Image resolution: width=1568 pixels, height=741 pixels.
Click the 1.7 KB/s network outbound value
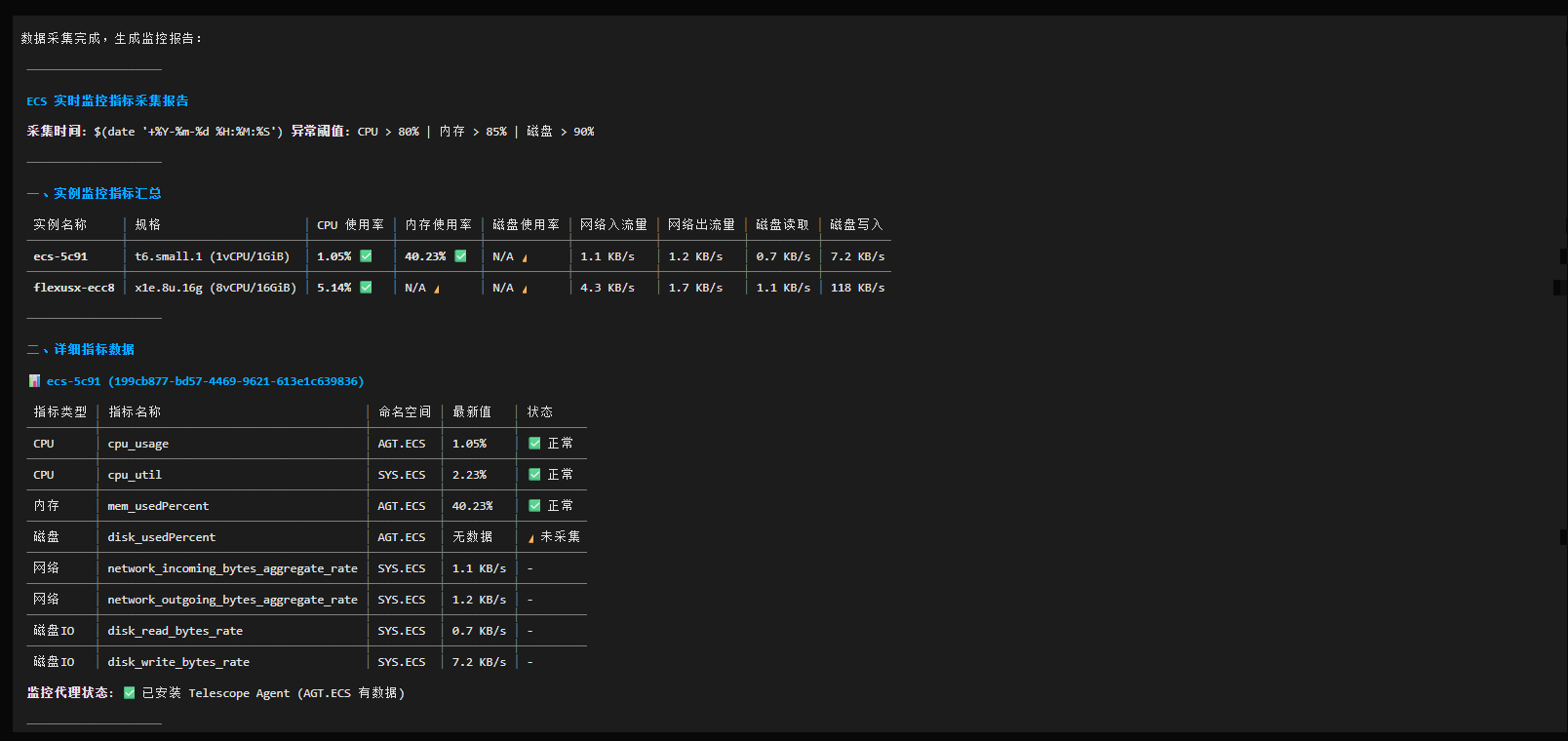695,288
